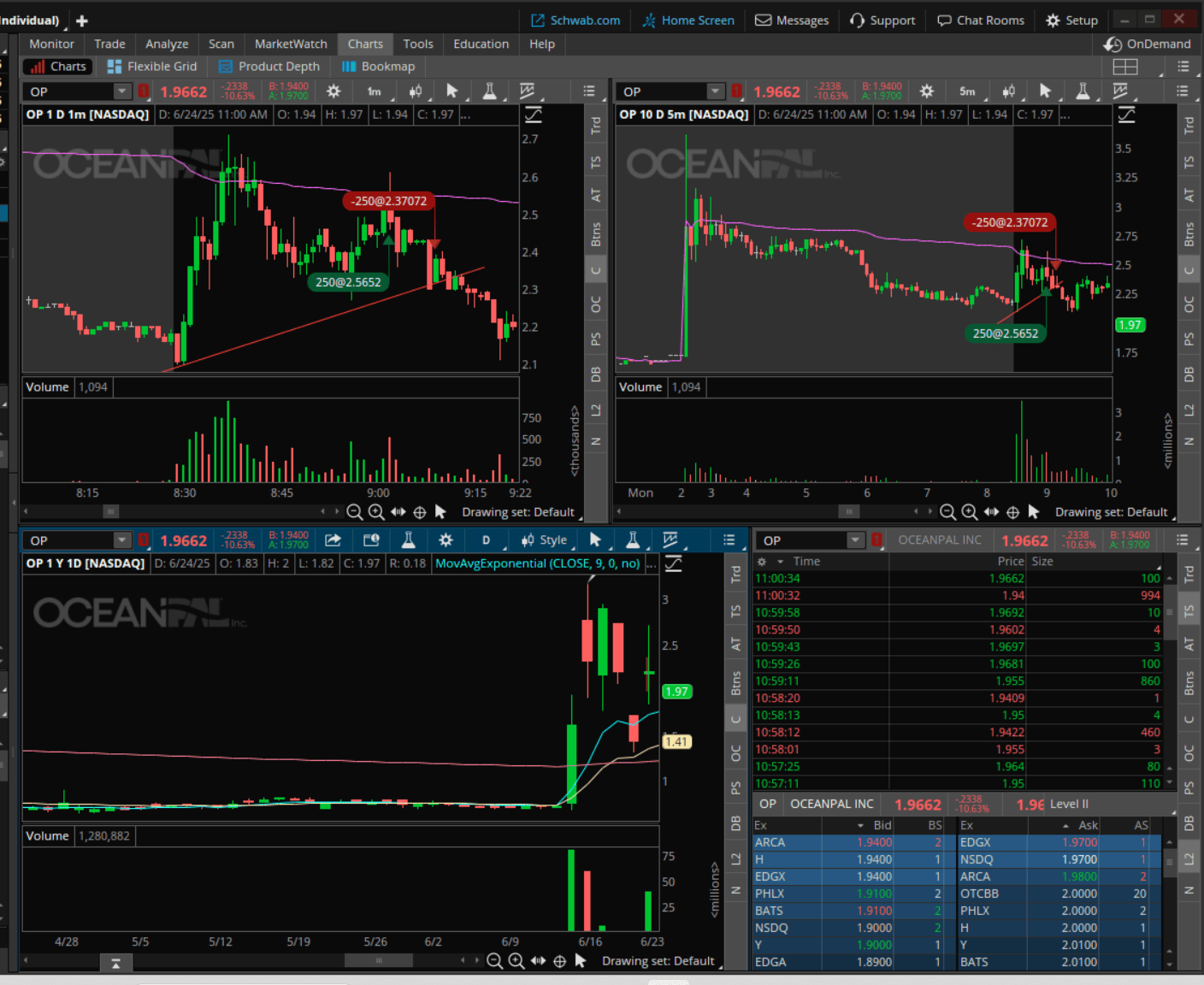Expand the symbol dropdown arrow on the 1m chart
This screenshot has width=1204, height=985.
pyautogui.click(x=122, y=91)
